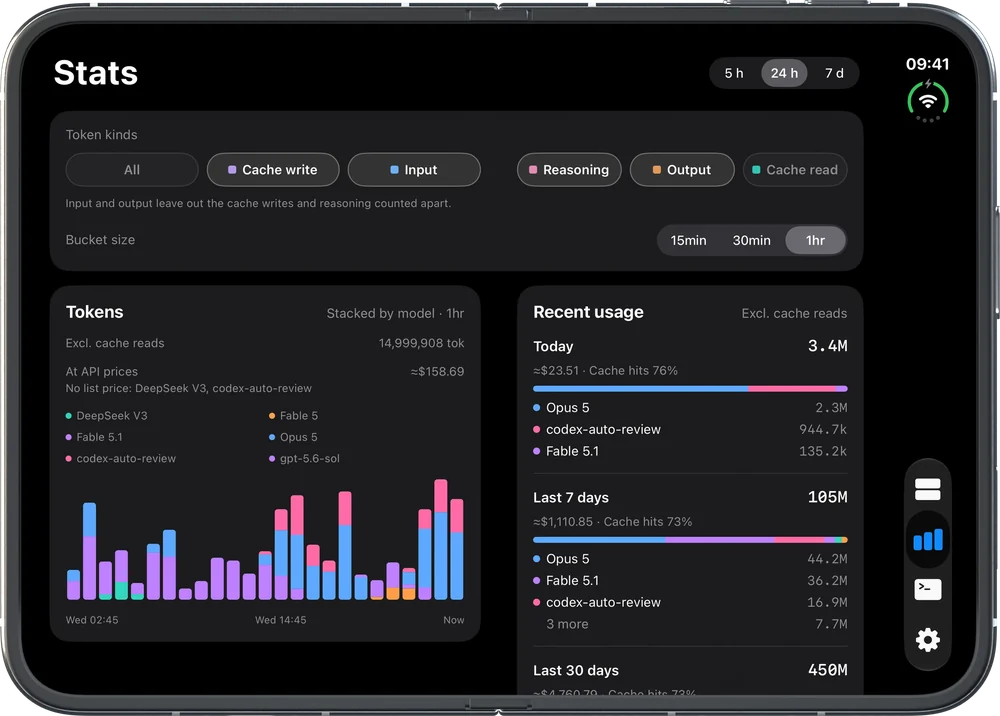Click the DeepSeek V3 legend entry
Viewport: 1000px width, 716px height.
pos(107,416)
